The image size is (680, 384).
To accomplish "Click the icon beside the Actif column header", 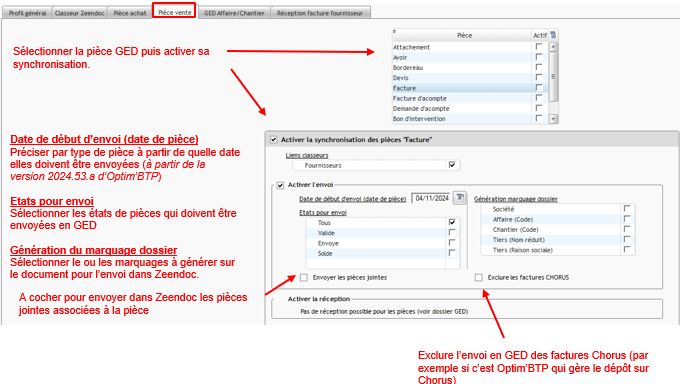I will [553, 35].
